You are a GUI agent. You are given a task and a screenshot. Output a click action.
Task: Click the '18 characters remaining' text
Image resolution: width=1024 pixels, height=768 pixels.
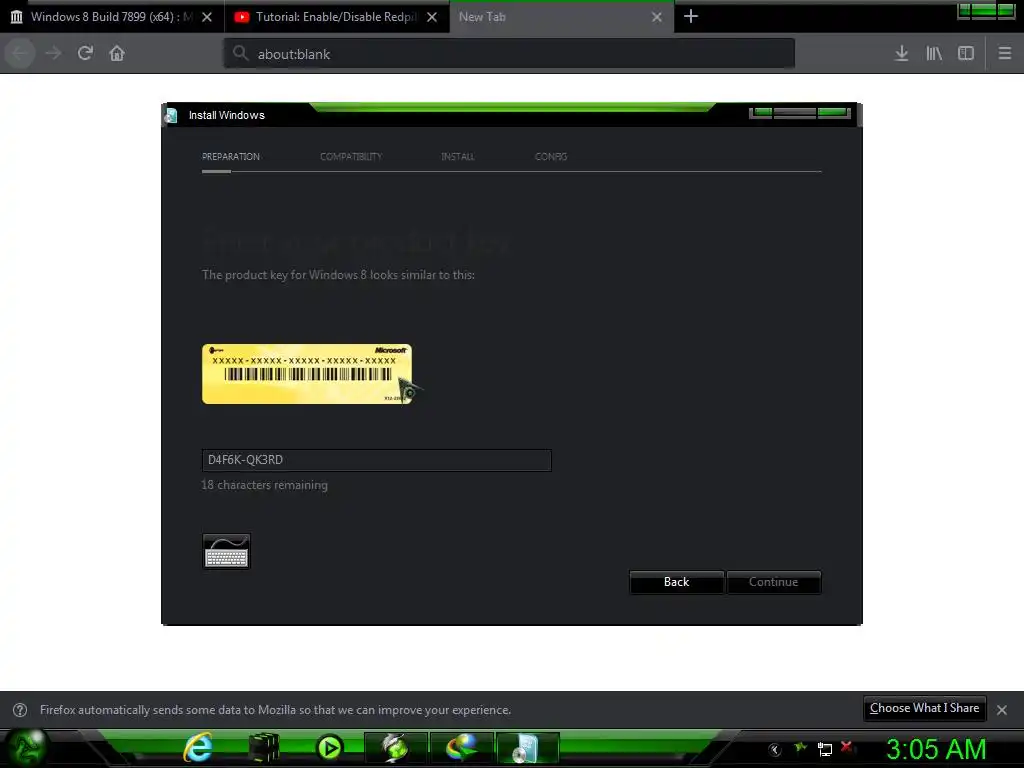(x=264, y=485)
